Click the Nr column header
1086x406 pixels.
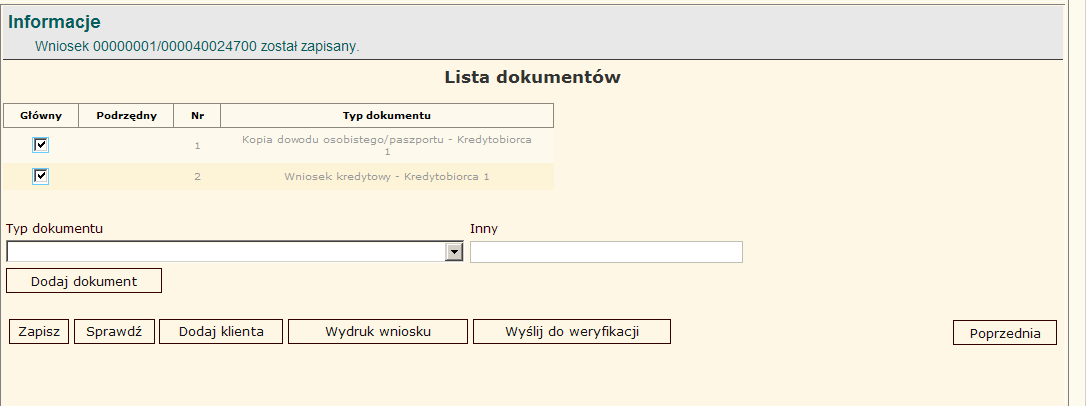click(197, 116)
